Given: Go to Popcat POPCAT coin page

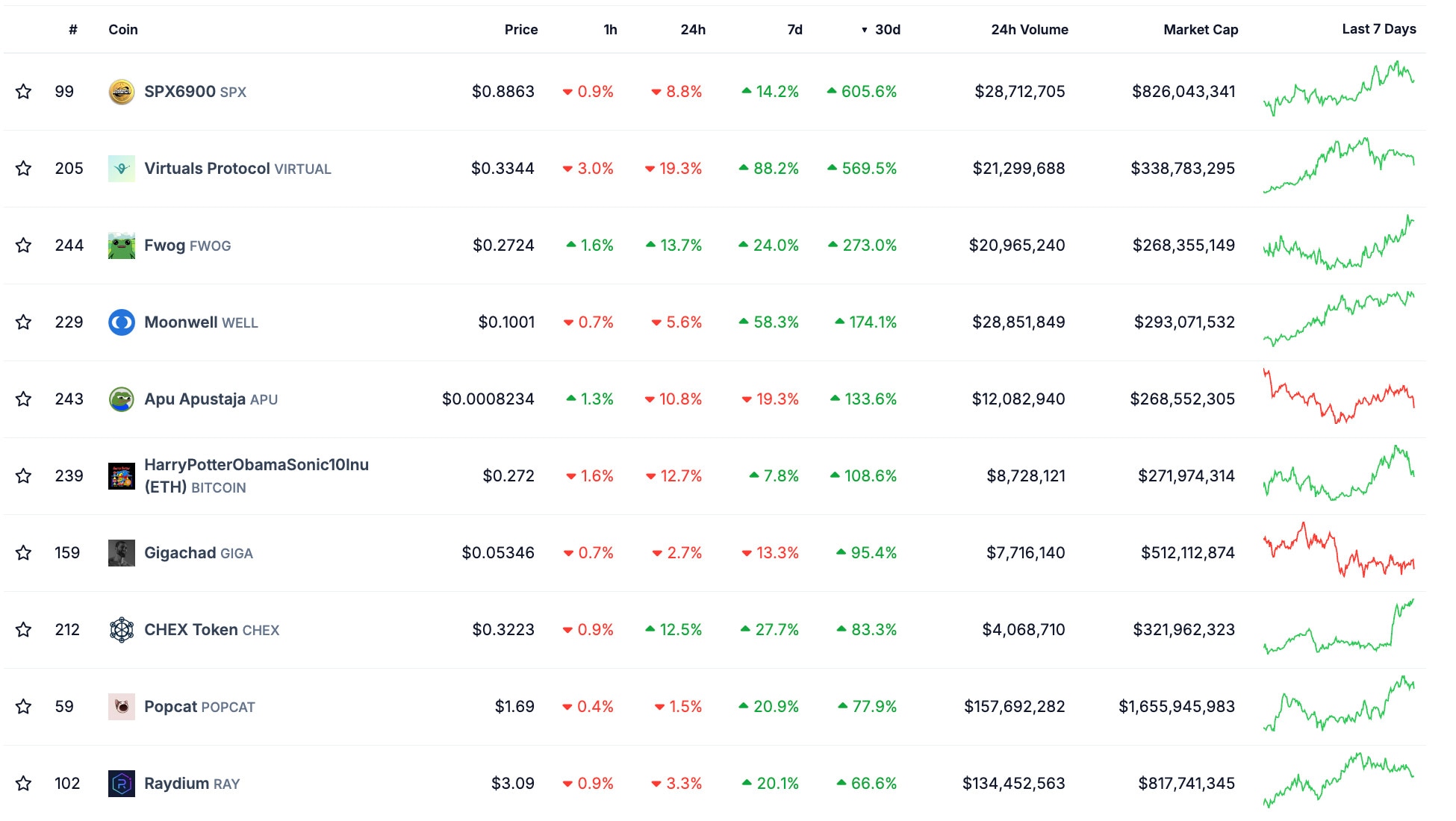Looking at the screenshot, I should pos(199,707).
